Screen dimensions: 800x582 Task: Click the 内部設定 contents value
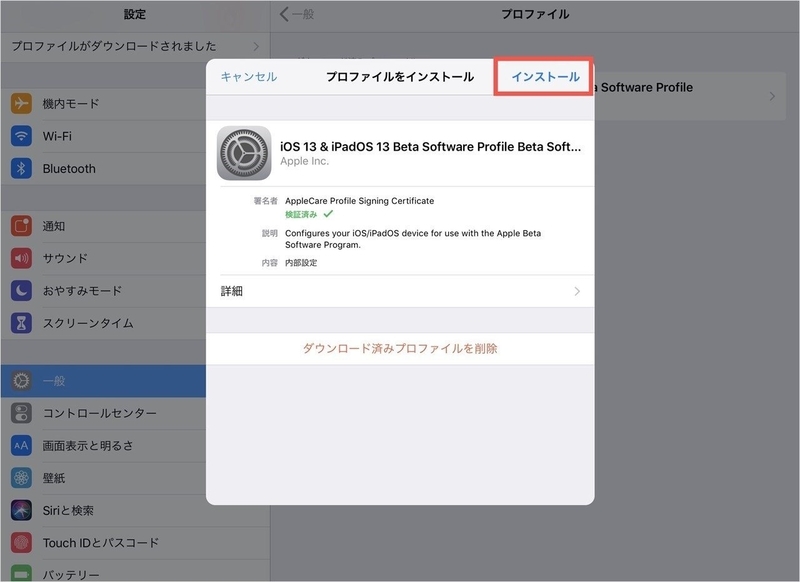click(301, 263)
